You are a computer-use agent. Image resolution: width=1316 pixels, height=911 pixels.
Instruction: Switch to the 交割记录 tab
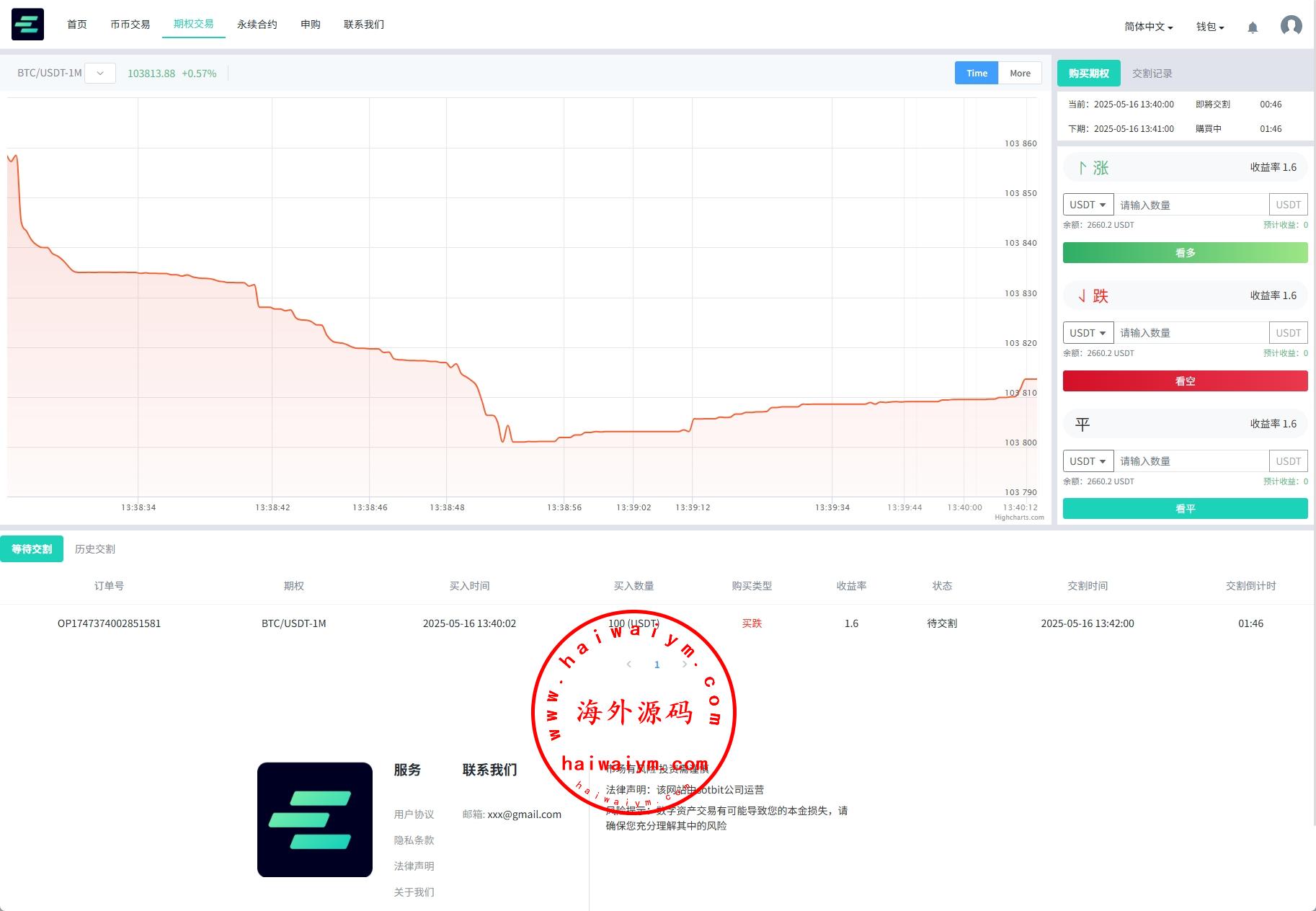pos(1152,74)
